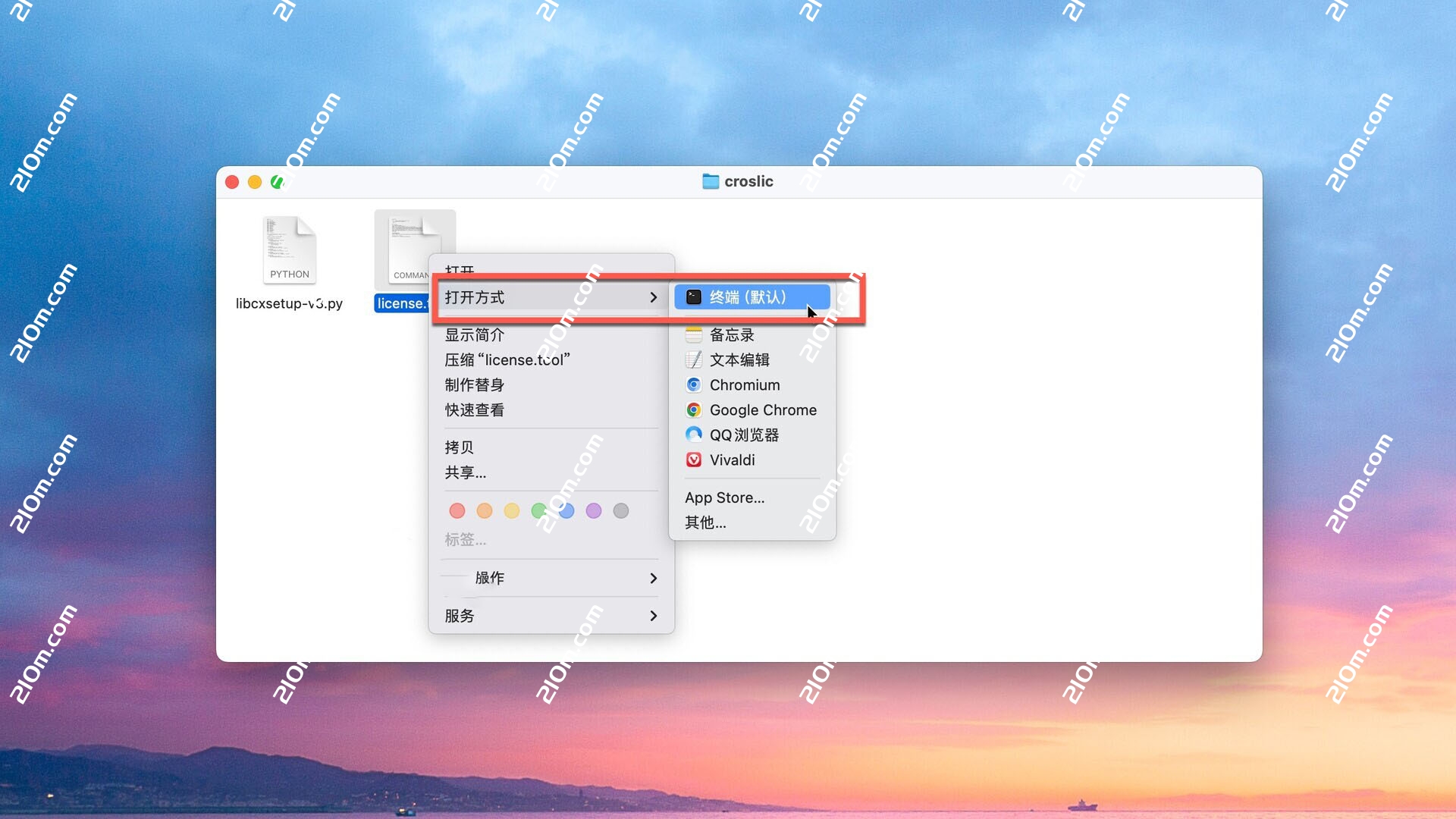Select the libcxsetup-v3.py file

tap(290, 249)
